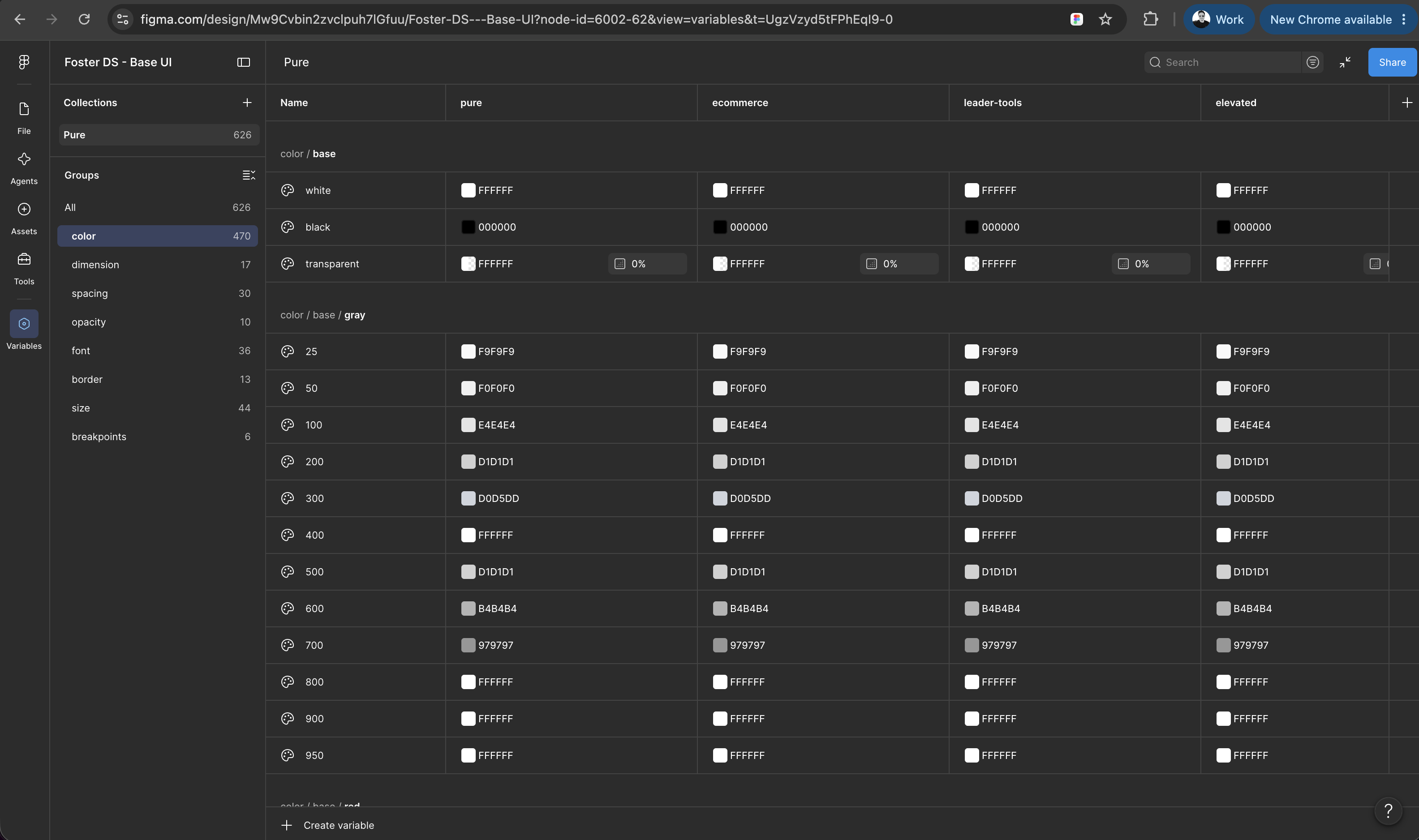Select the spacing group
The image size is (1419, 840).
[157, 293]
